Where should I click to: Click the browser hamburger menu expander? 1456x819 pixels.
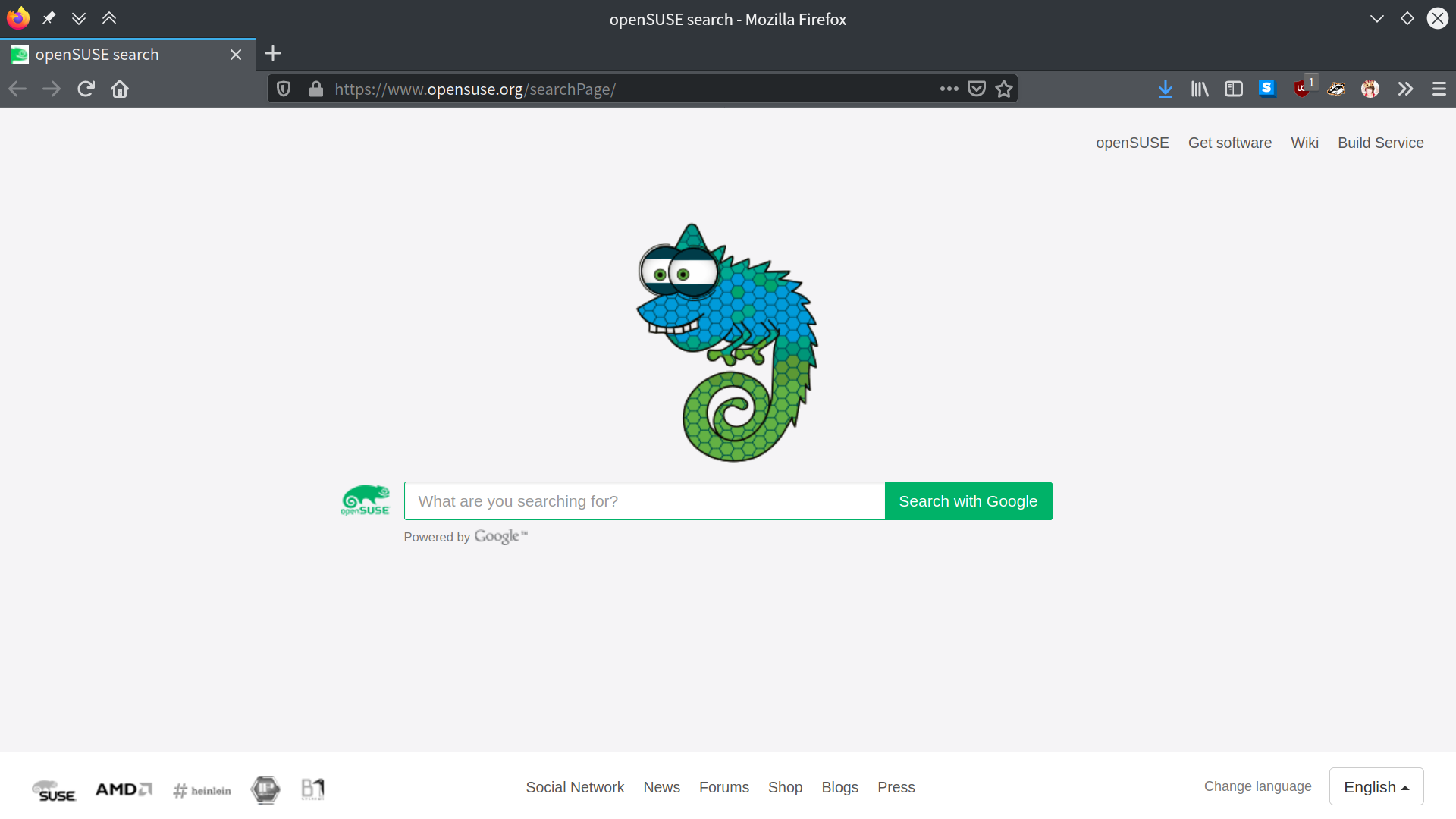1439,89
